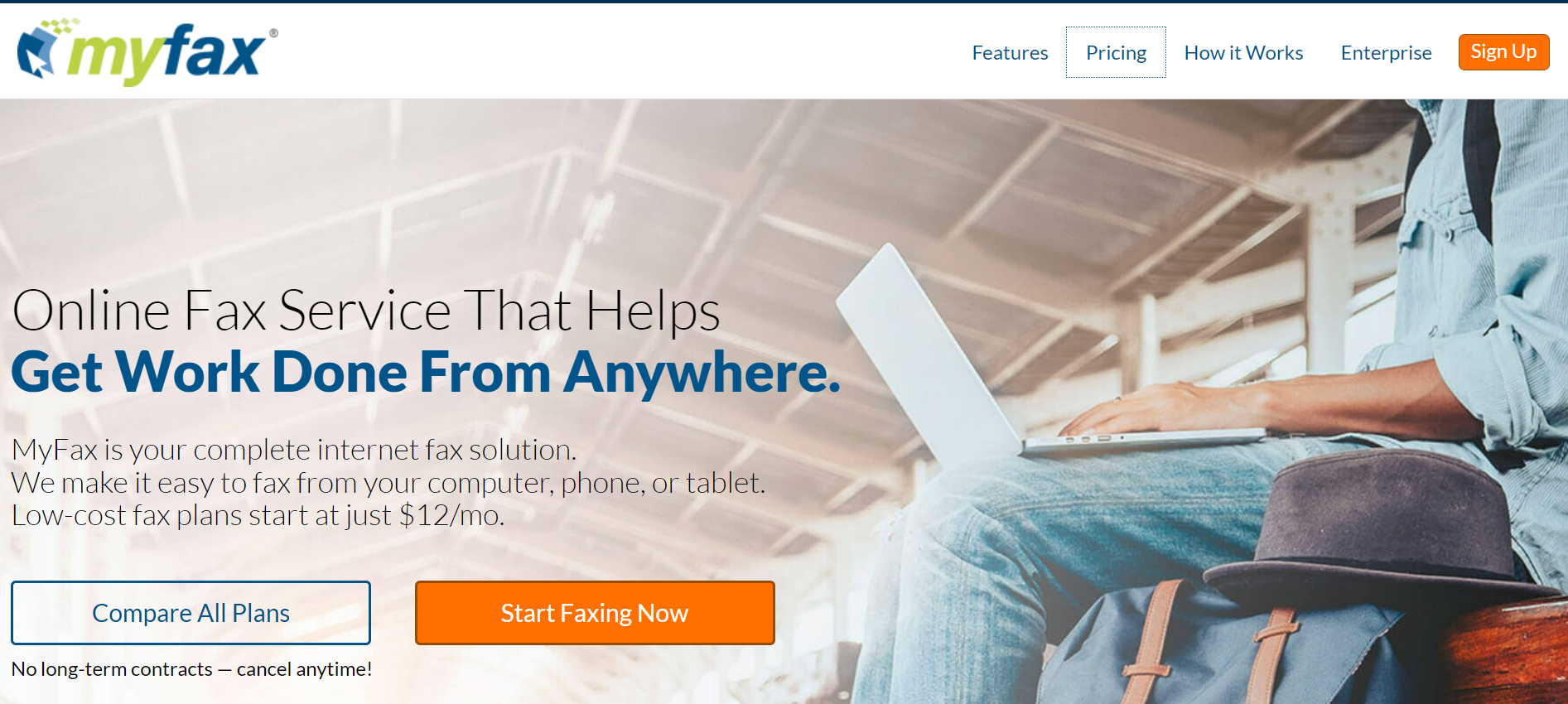The width and height of the screenshot is (1568, 704).
Task: Open the Enterprise navigation link
Action: (1386, 52)
